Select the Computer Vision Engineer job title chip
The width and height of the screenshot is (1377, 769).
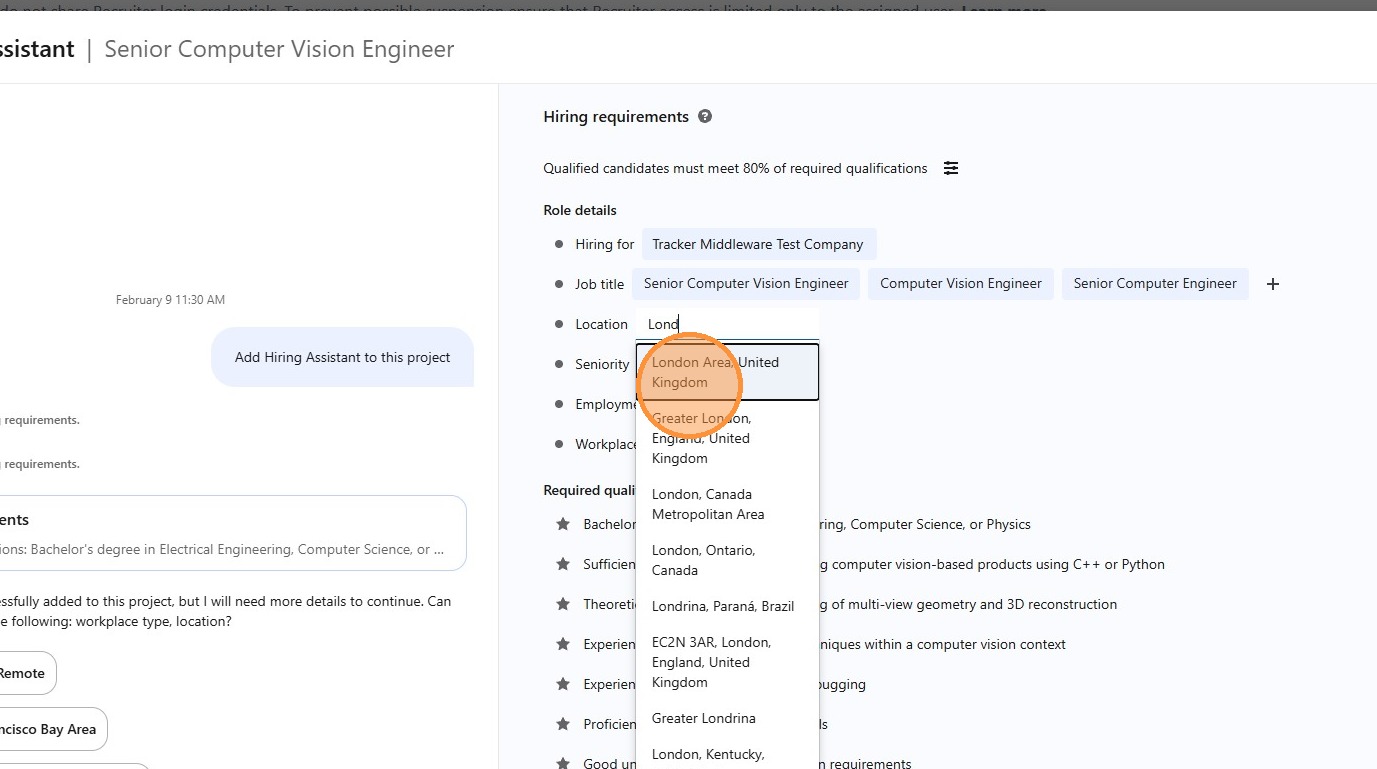tap(961, 284)
